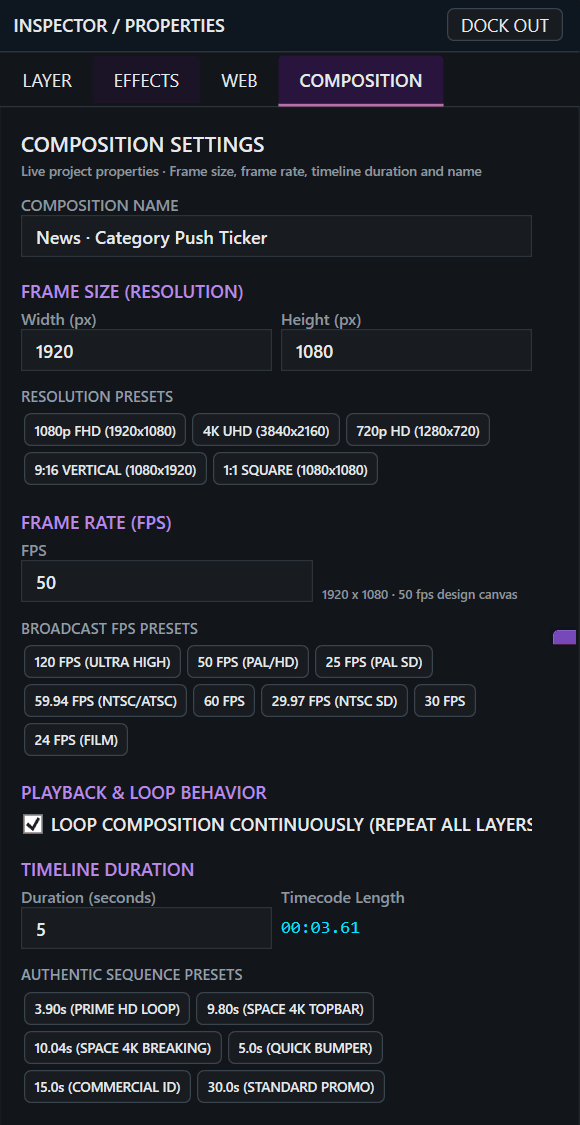This screenshot has height=1125, width=580.
Task: Choose the 720p HD (1280x720) preset
Action: coord(418,430)
